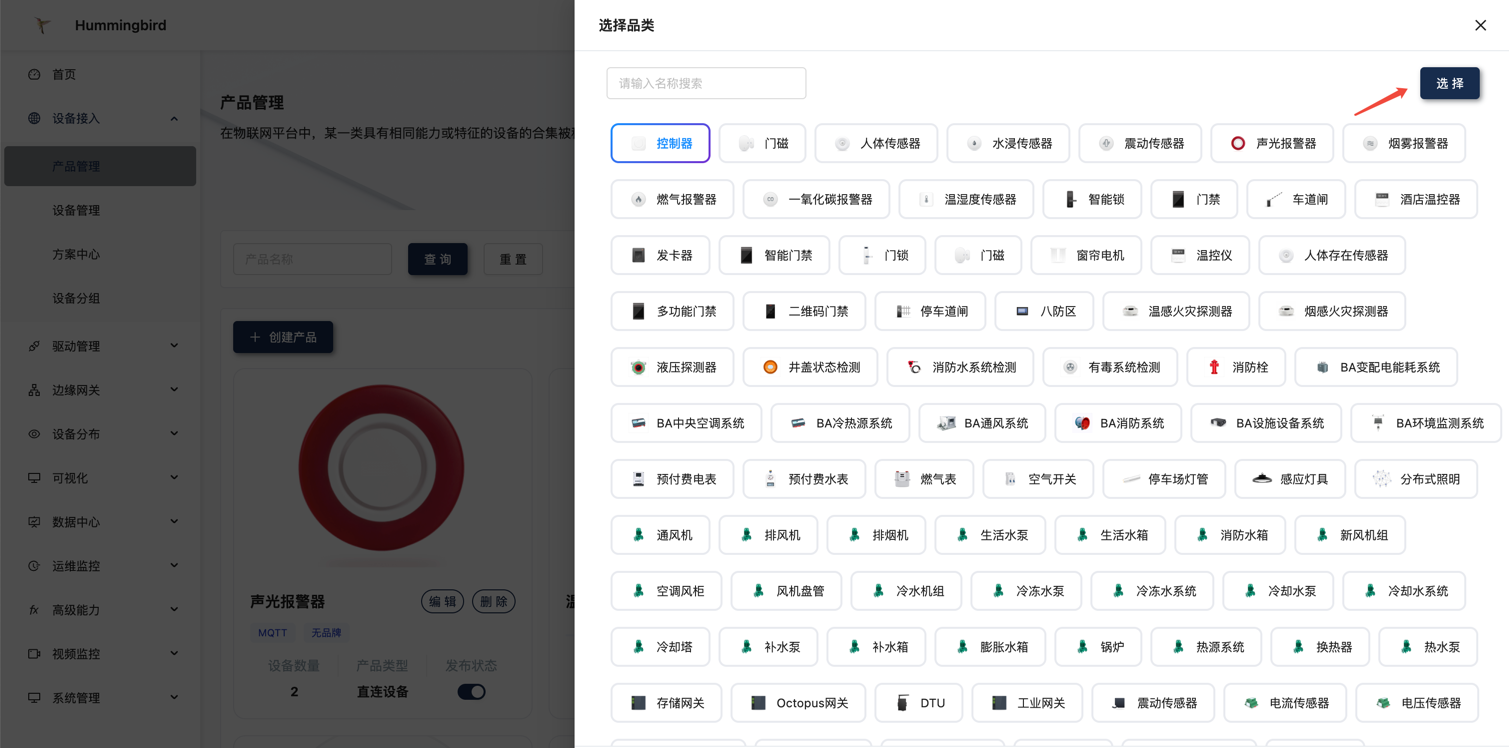The height and width of the screenshot is (748, 1509).
Task: Select the BA消防系统 icon
Action: 1082,424
